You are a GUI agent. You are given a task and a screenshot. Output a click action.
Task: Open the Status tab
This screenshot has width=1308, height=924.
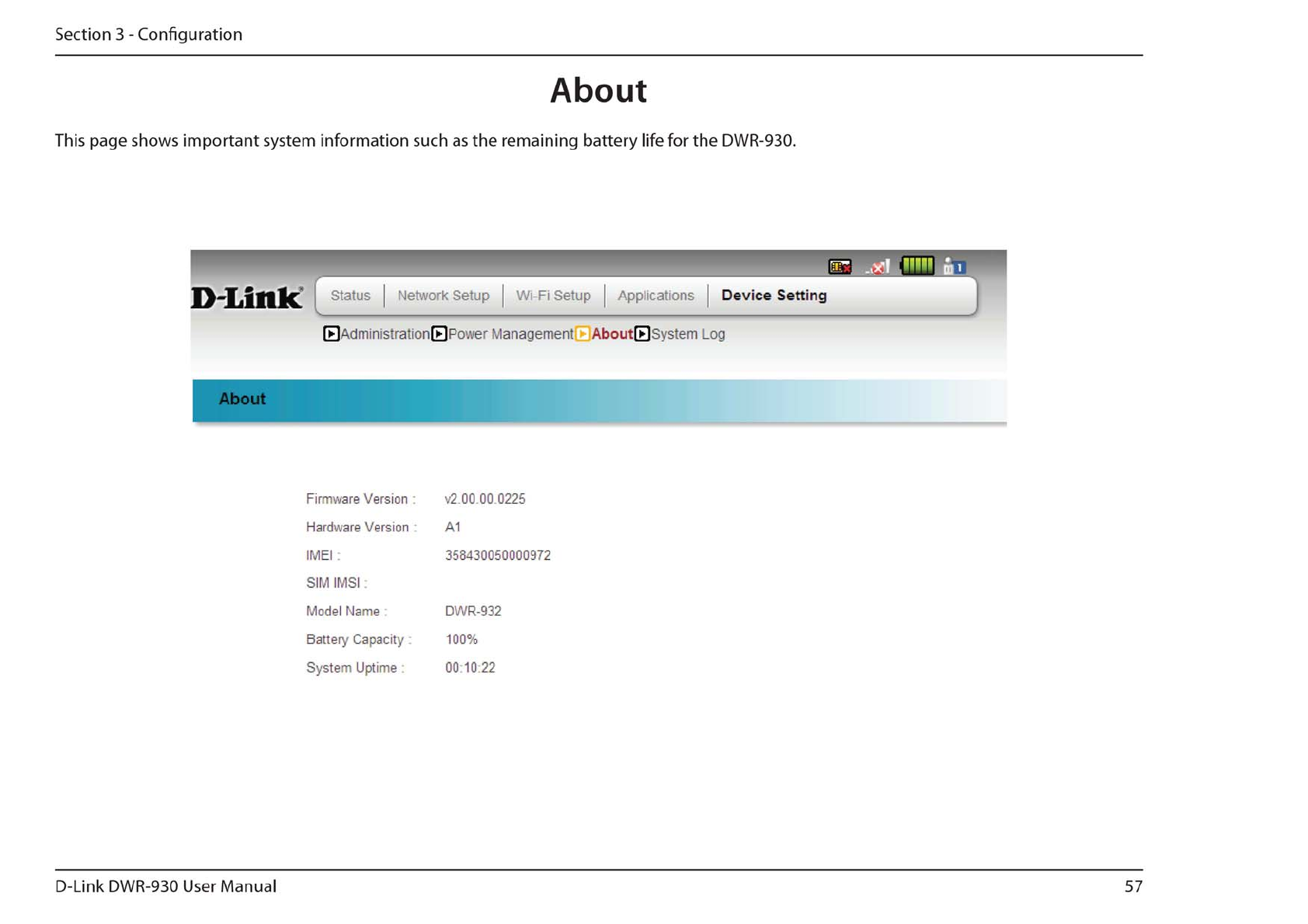click(x=350, y=296)
